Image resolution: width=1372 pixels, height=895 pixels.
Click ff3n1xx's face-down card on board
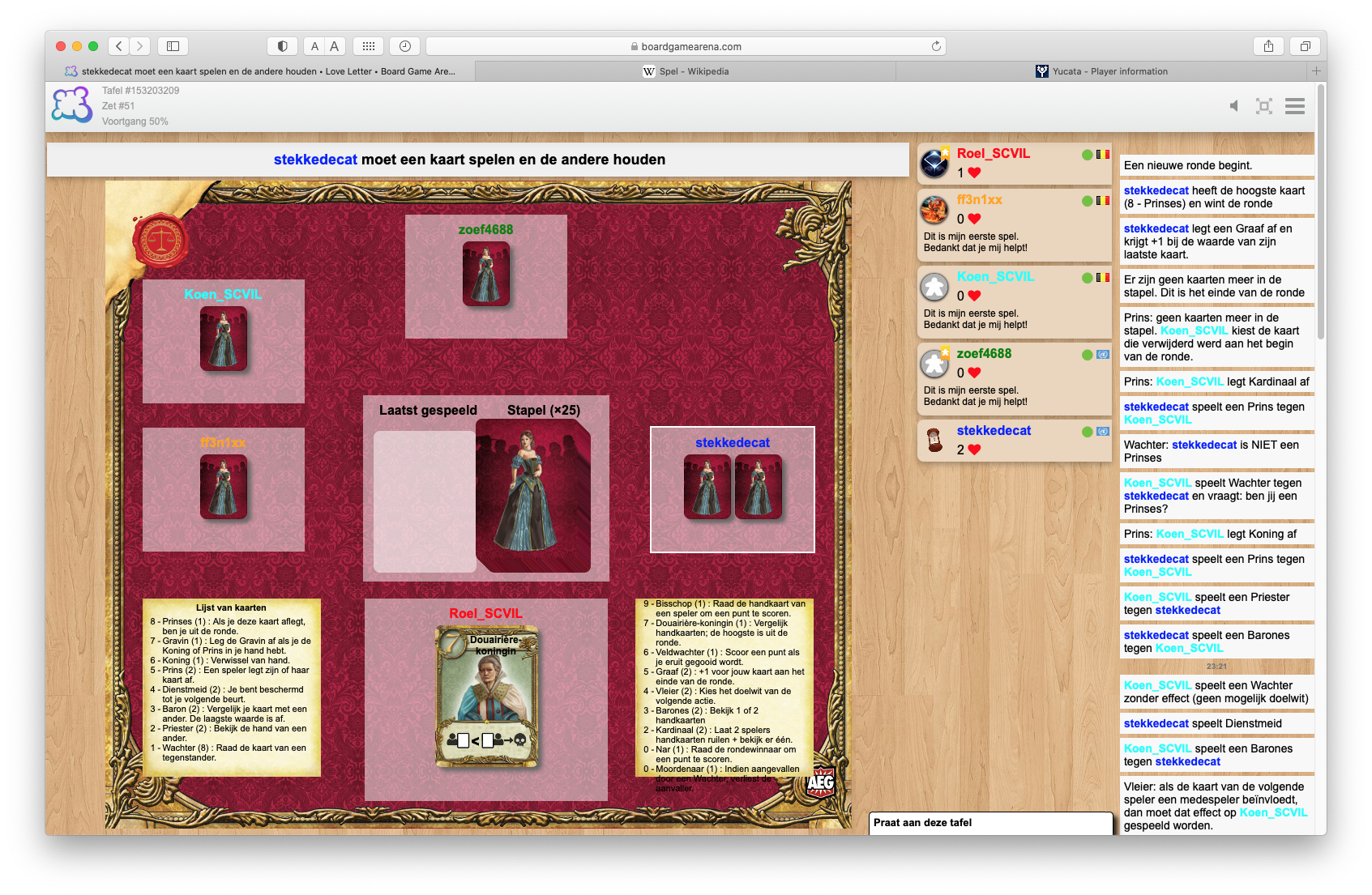tap(224, 487)
